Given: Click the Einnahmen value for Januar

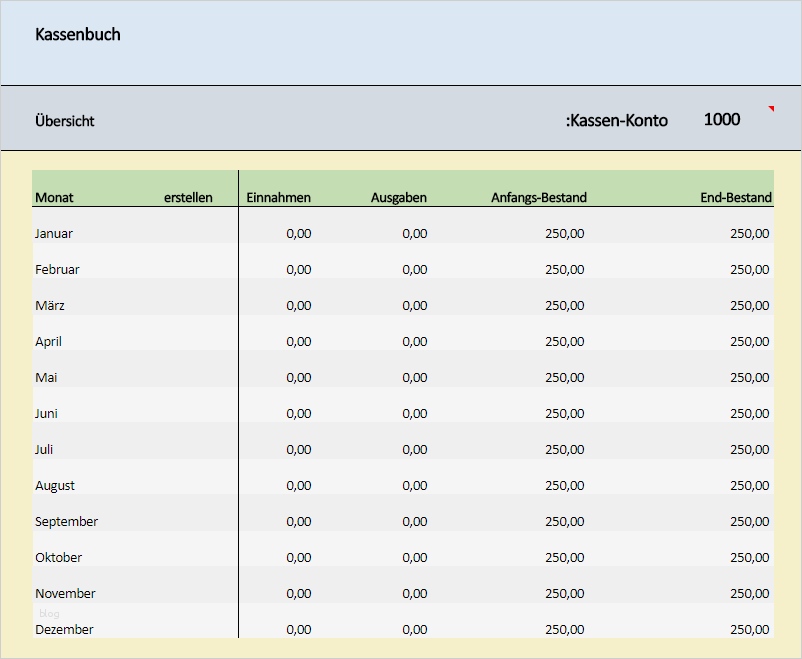Looking at the screenshot, I should tap(299, 233).
